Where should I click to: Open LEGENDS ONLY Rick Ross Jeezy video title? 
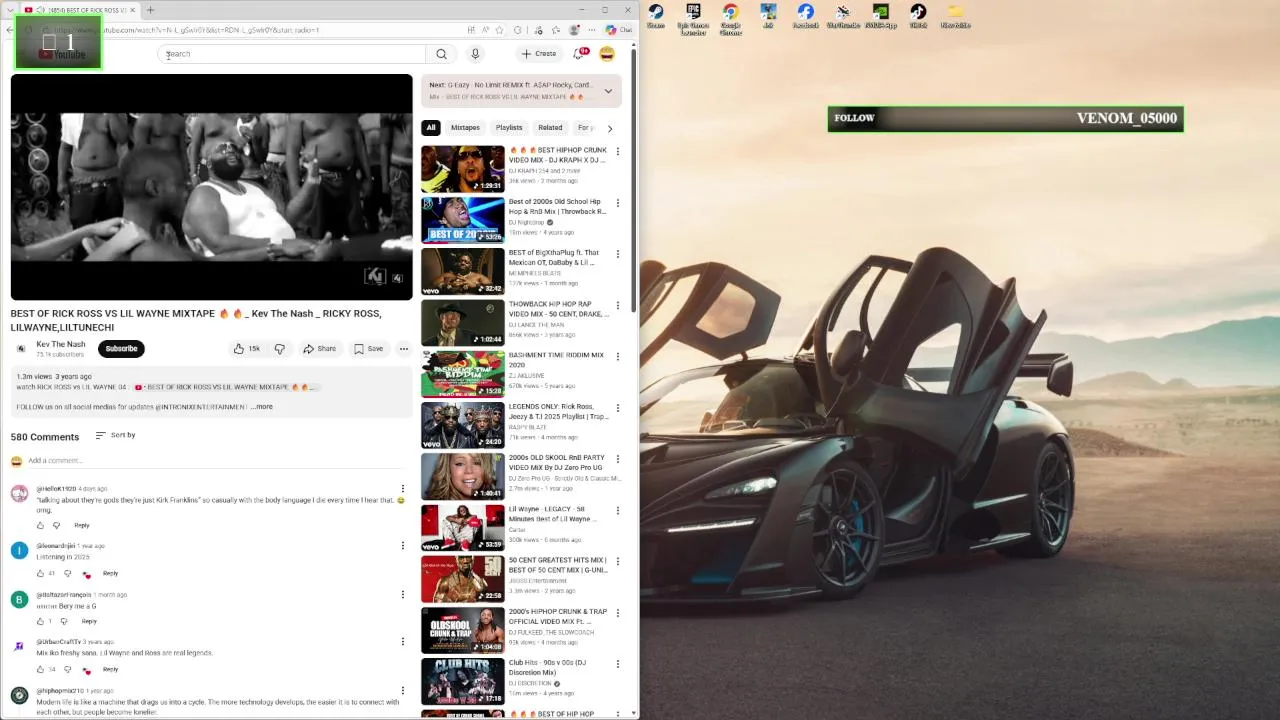[x=558, y=411]
